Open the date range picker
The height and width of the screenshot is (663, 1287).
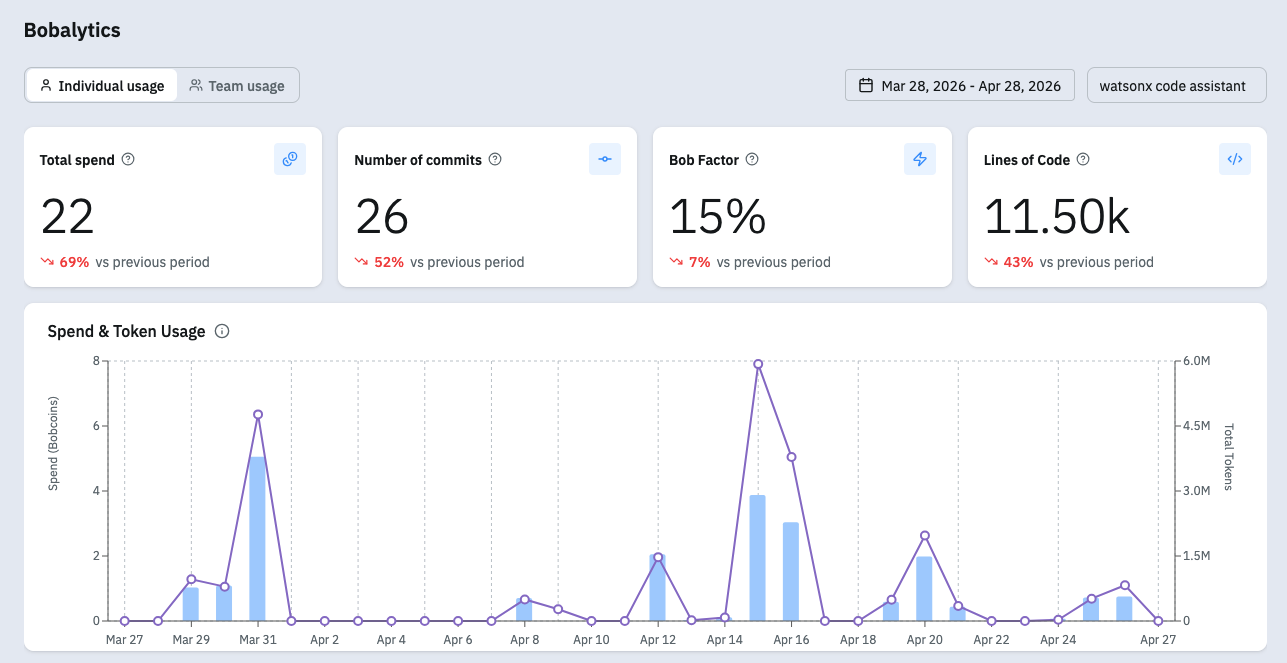click(960, 86)
